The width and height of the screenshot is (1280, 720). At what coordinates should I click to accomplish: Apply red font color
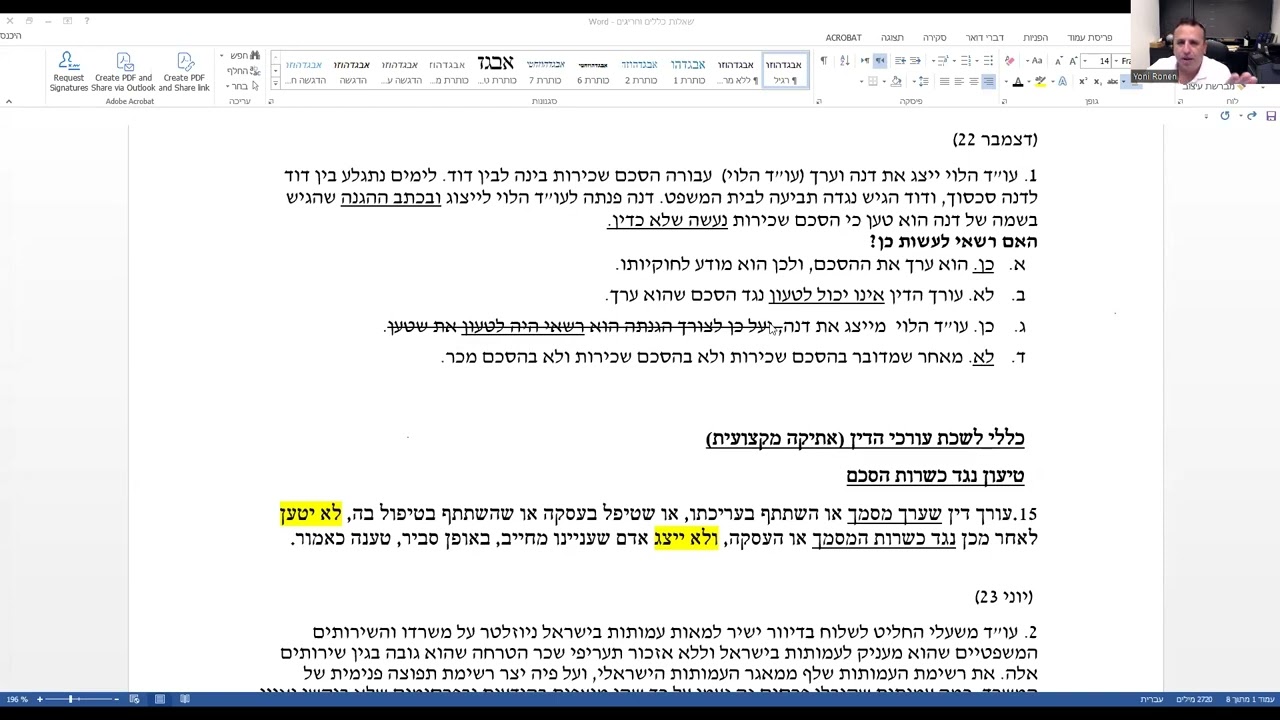coord(1018,82)
